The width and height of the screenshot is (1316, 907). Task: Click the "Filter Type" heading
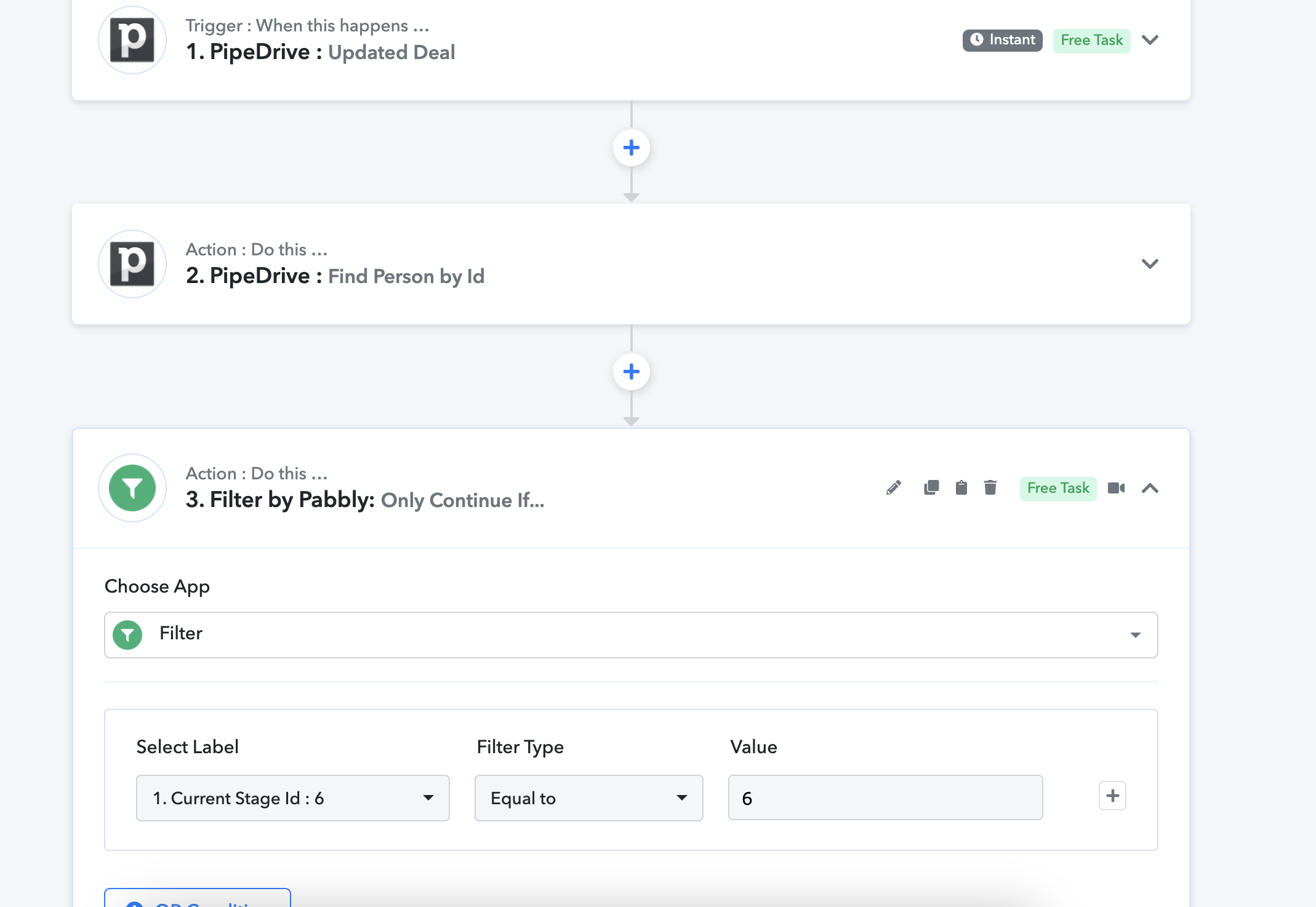(x=520, y=747)
